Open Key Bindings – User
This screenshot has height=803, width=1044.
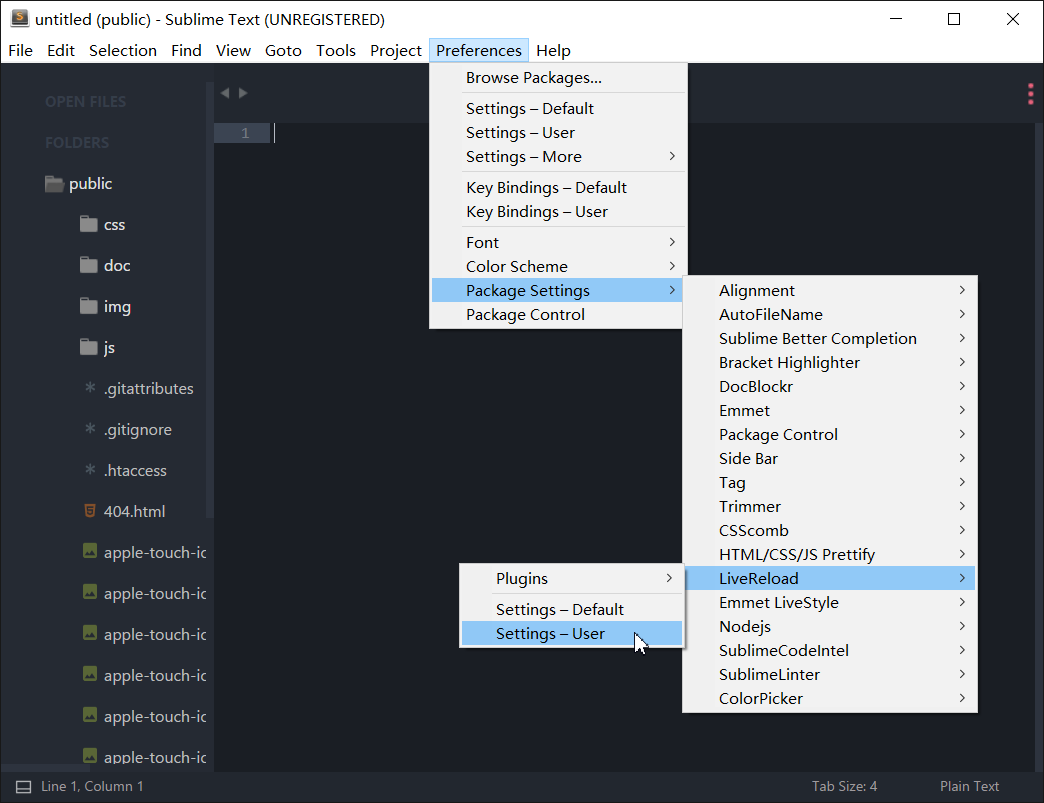coord(558,212)
